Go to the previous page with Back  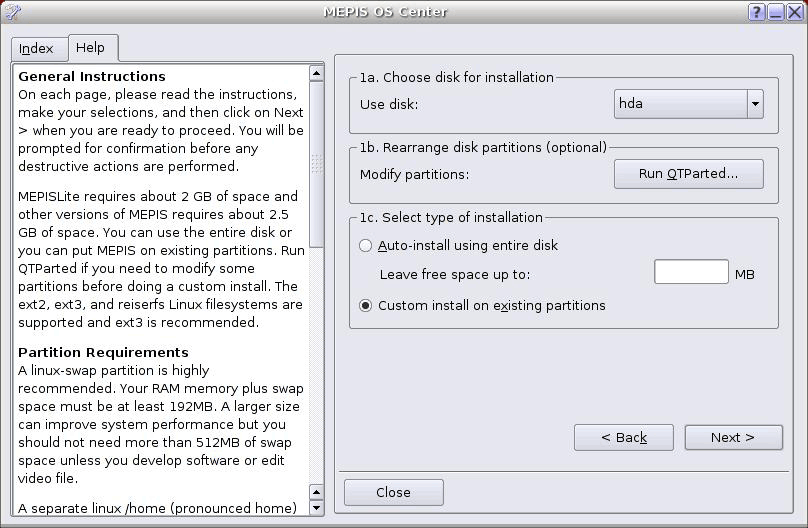pos(624,437)
